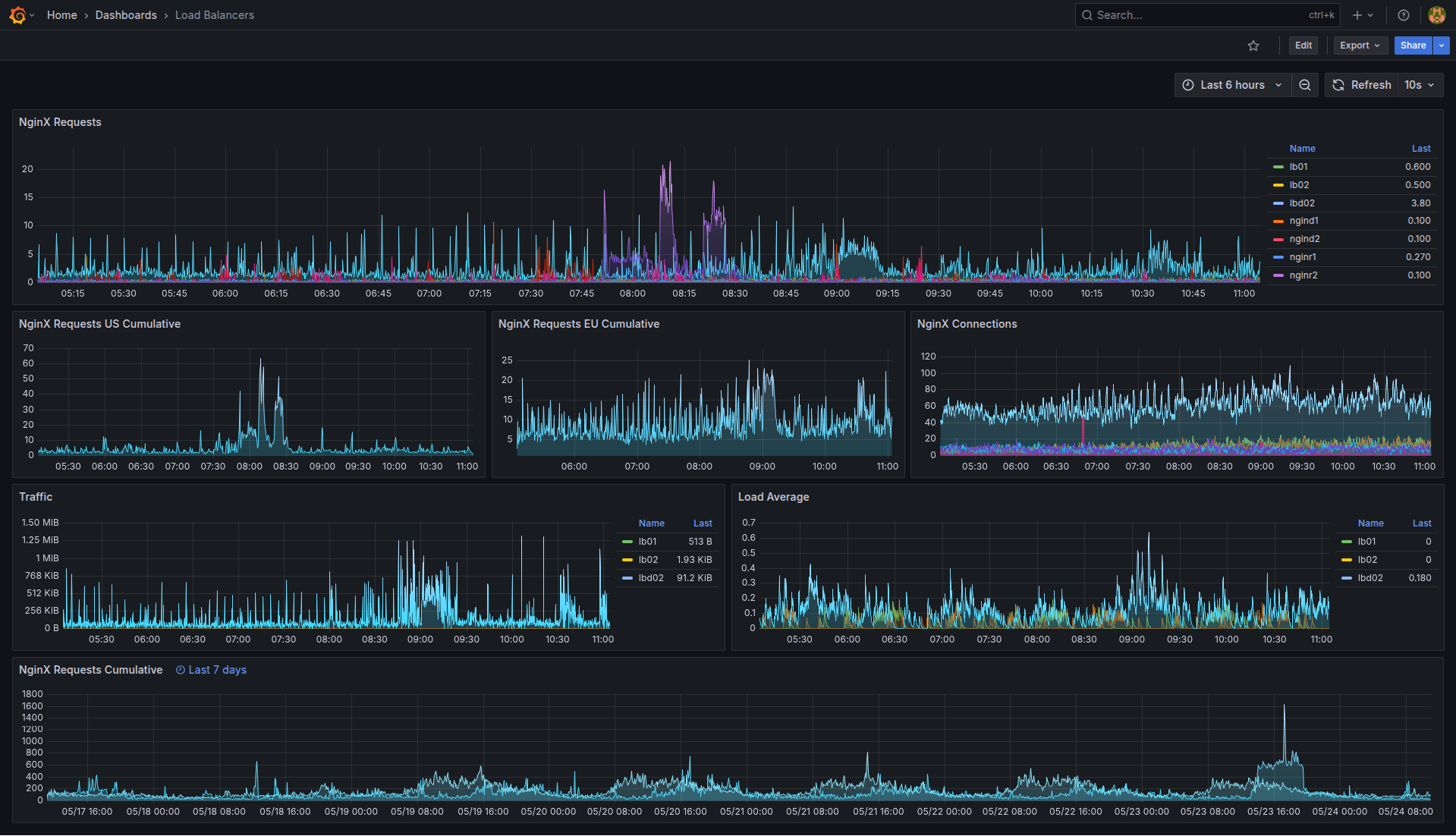Screen dimensions: 1456x836
Task: Open the Grafana logo menu
Action: 17,15
